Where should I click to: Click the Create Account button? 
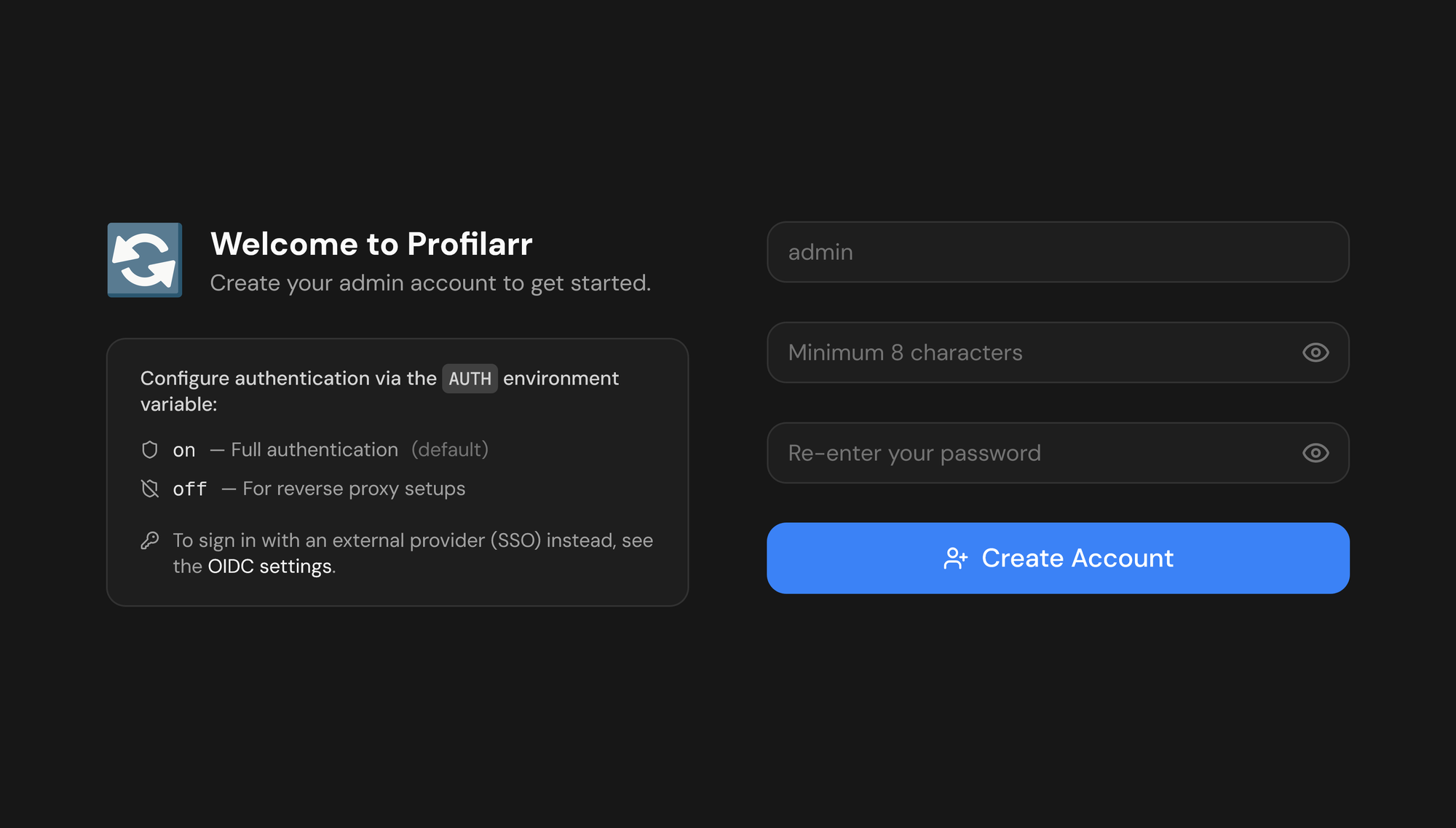(1058, 558)
